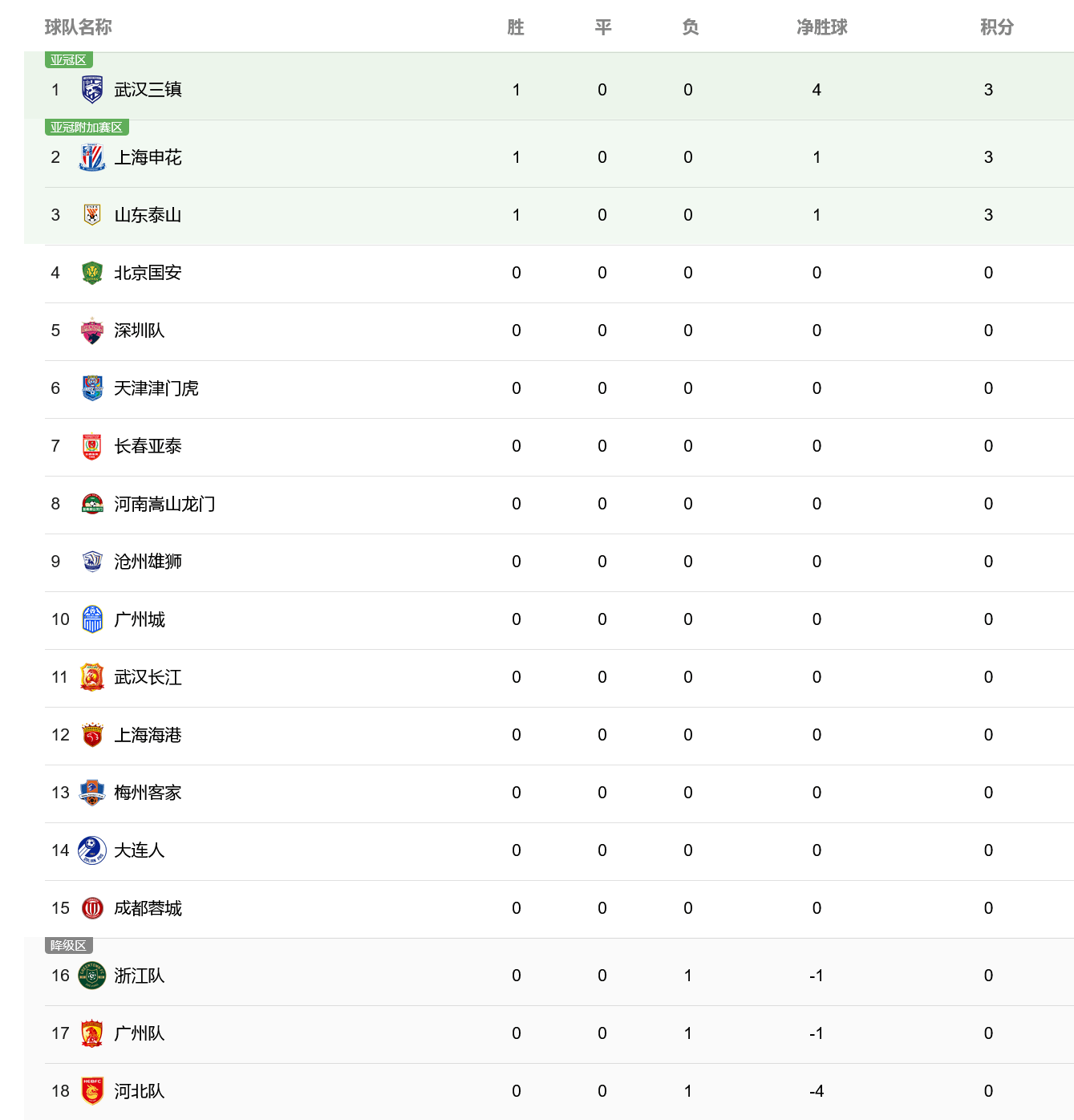Click the Wuhan Three Towns club crest
Screen dimensions: 1074x1120
92,90
